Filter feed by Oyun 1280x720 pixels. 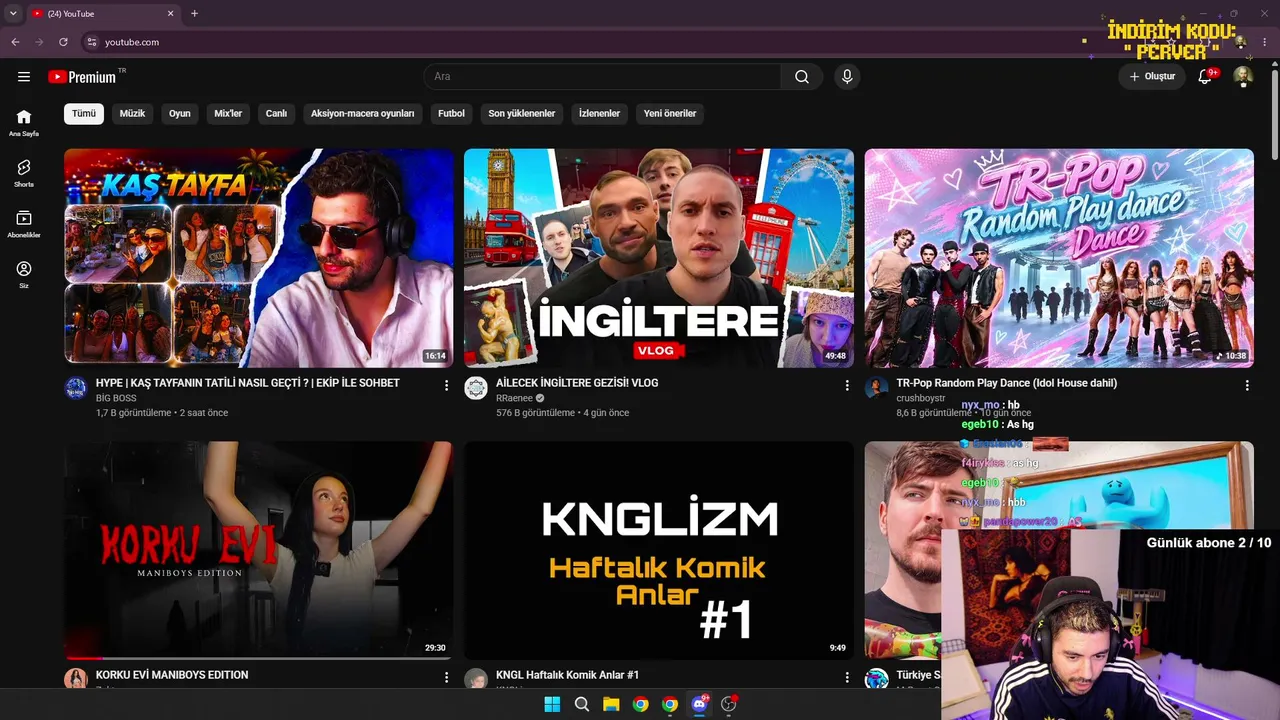pyautogui.click(x=180, y=113)
